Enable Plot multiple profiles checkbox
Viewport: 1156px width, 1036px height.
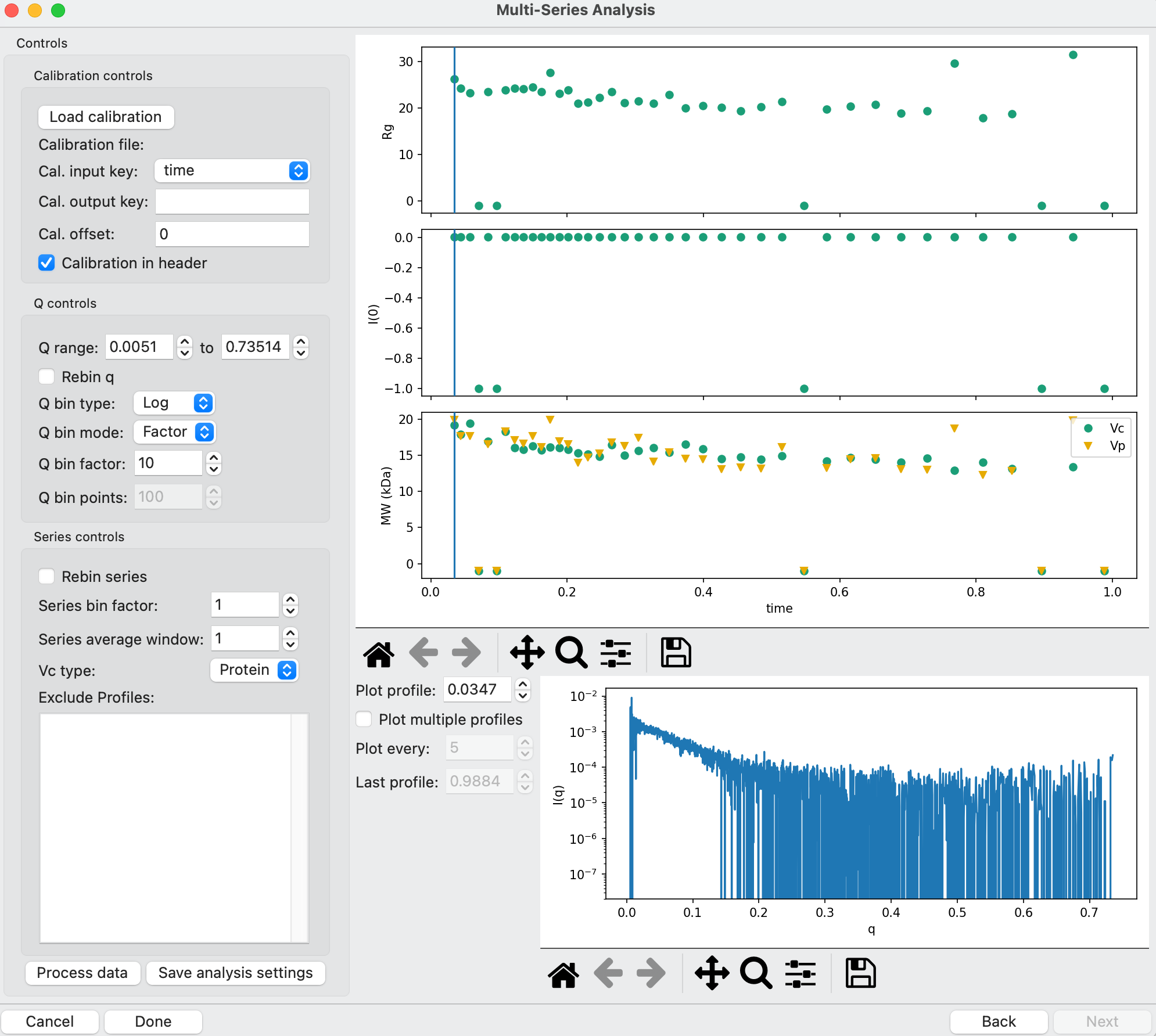click(364, 720)
